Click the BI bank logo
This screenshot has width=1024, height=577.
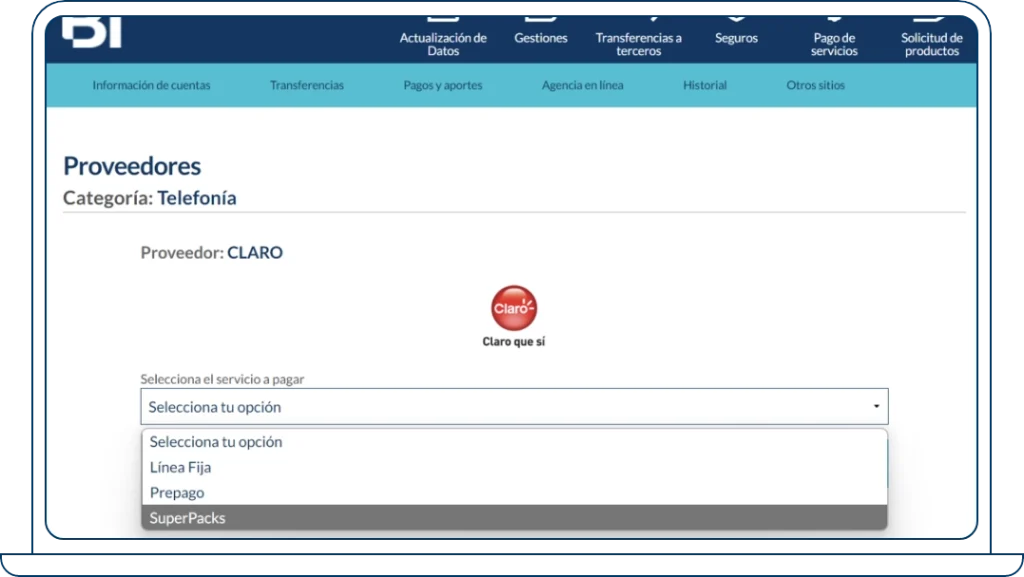pos(92,32)
